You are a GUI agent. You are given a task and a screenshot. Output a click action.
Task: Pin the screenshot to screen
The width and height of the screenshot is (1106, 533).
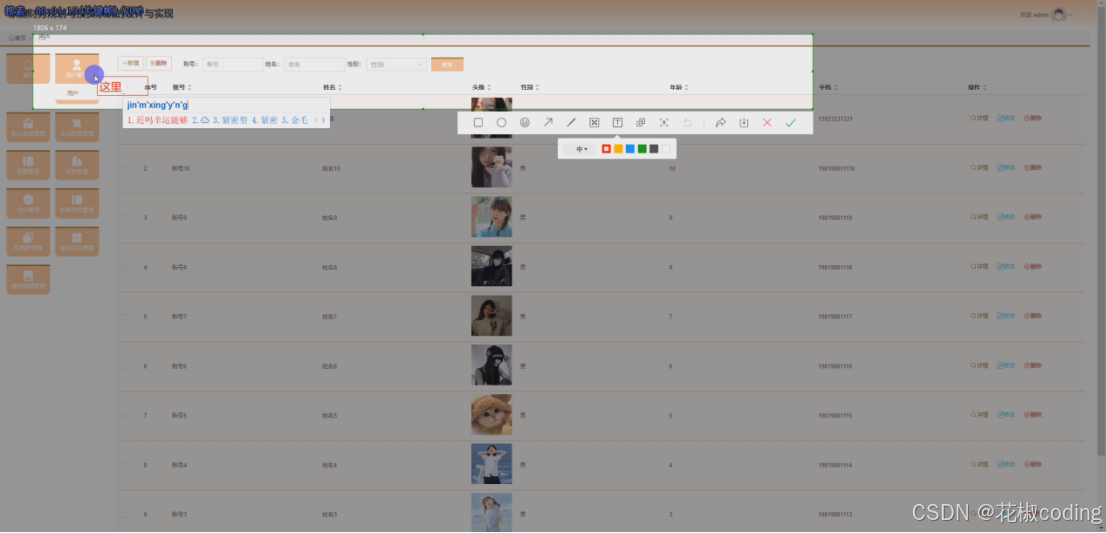tap(640, 123)
